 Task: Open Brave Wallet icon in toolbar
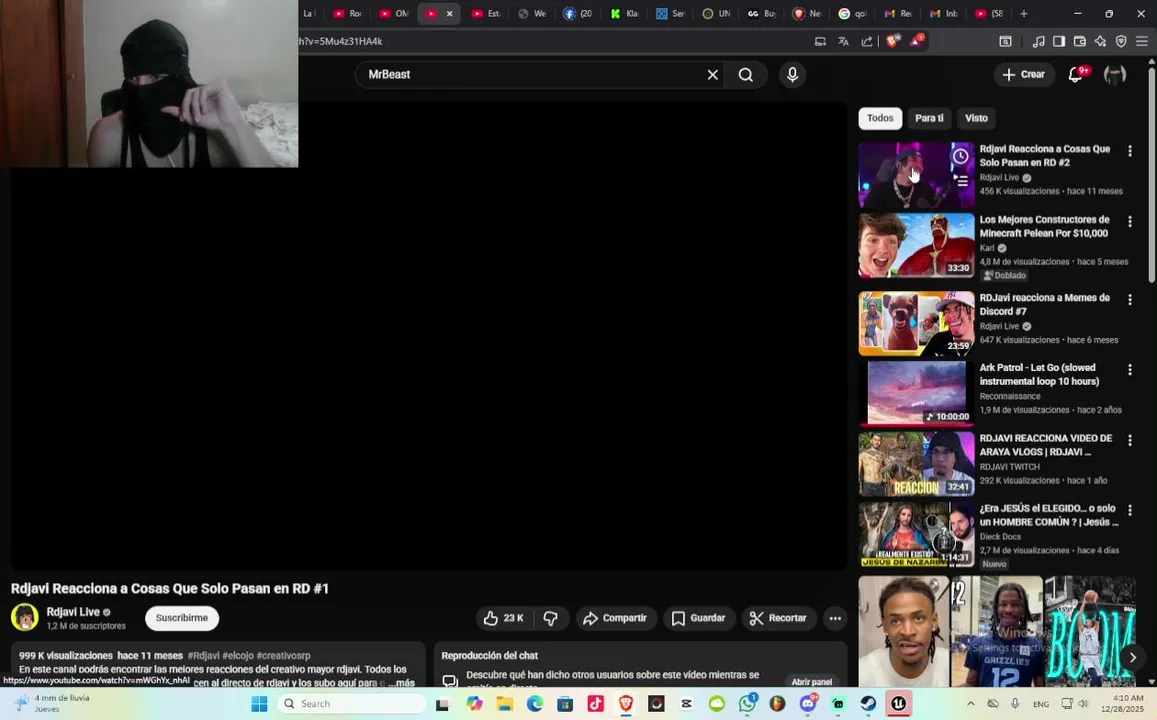pos(1080,41)
